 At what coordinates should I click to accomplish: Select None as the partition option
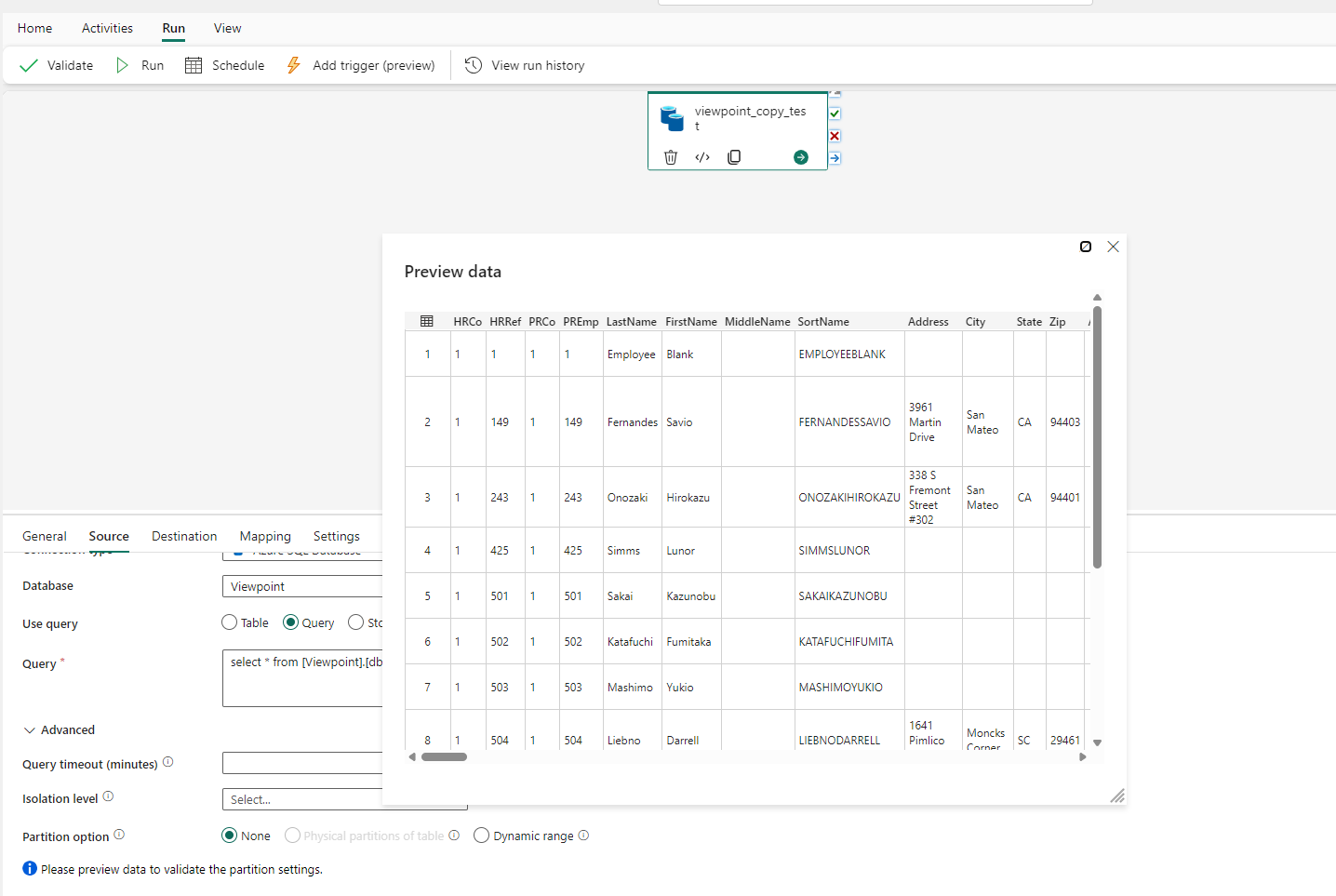pyautogui.click(x=228, y=836)
